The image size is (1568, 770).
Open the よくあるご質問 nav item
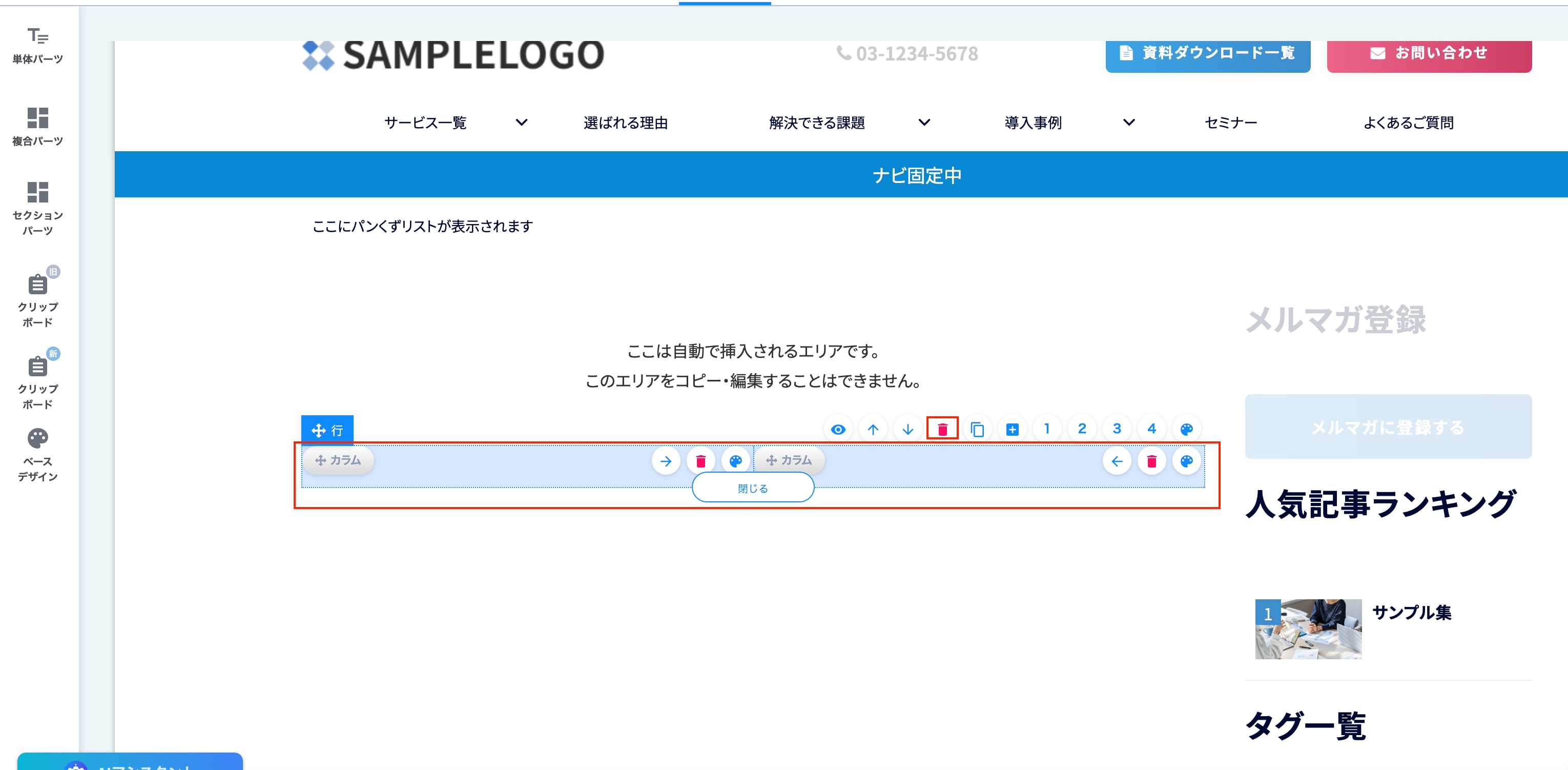pos(1409,123)
